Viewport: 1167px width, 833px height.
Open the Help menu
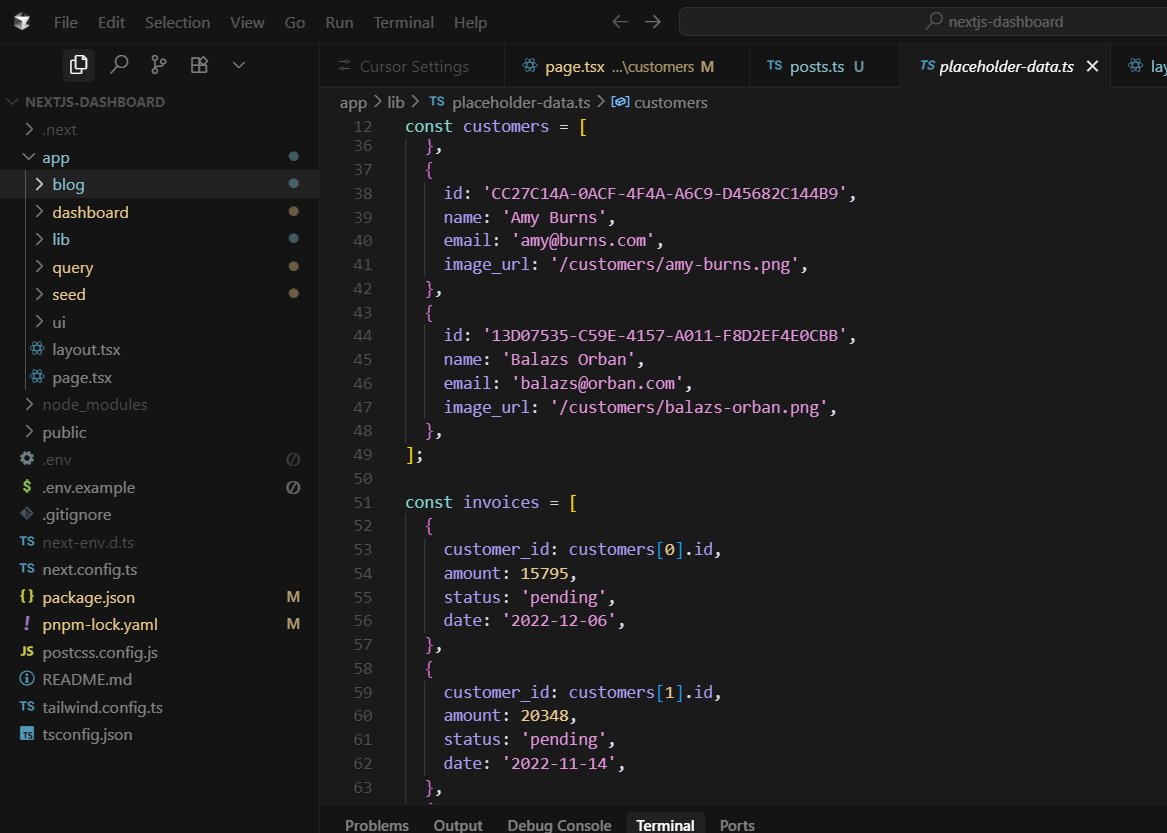tap(470, 22)
